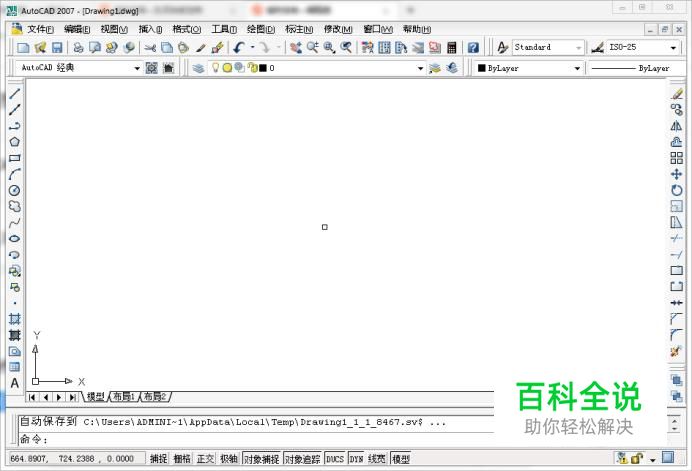Open the ByLayer linetype dropdown
The height and width of the screenshot is (471, 692).
point(637,68)
